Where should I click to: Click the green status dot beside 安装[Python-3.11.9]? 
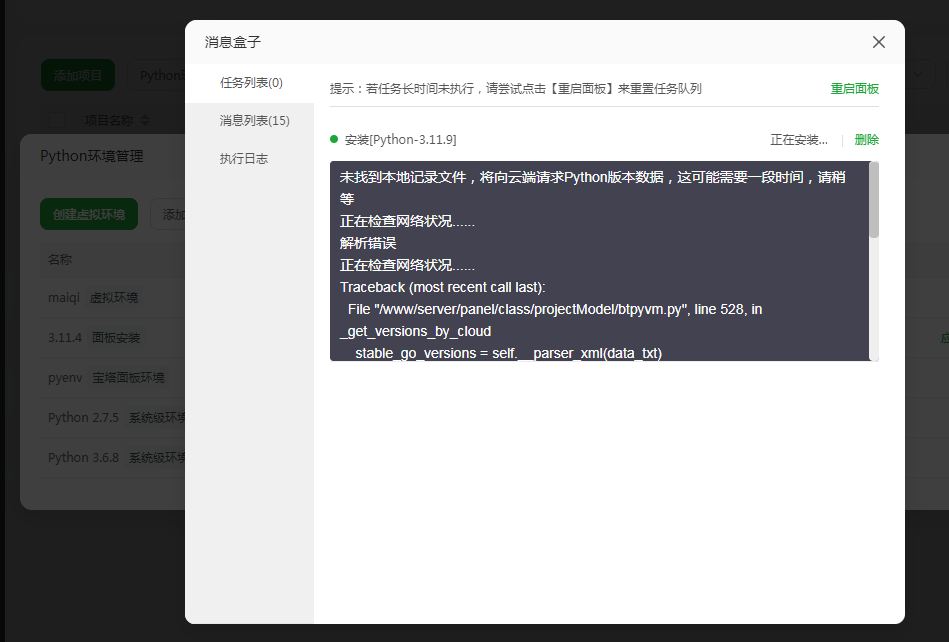click(336, 139)
